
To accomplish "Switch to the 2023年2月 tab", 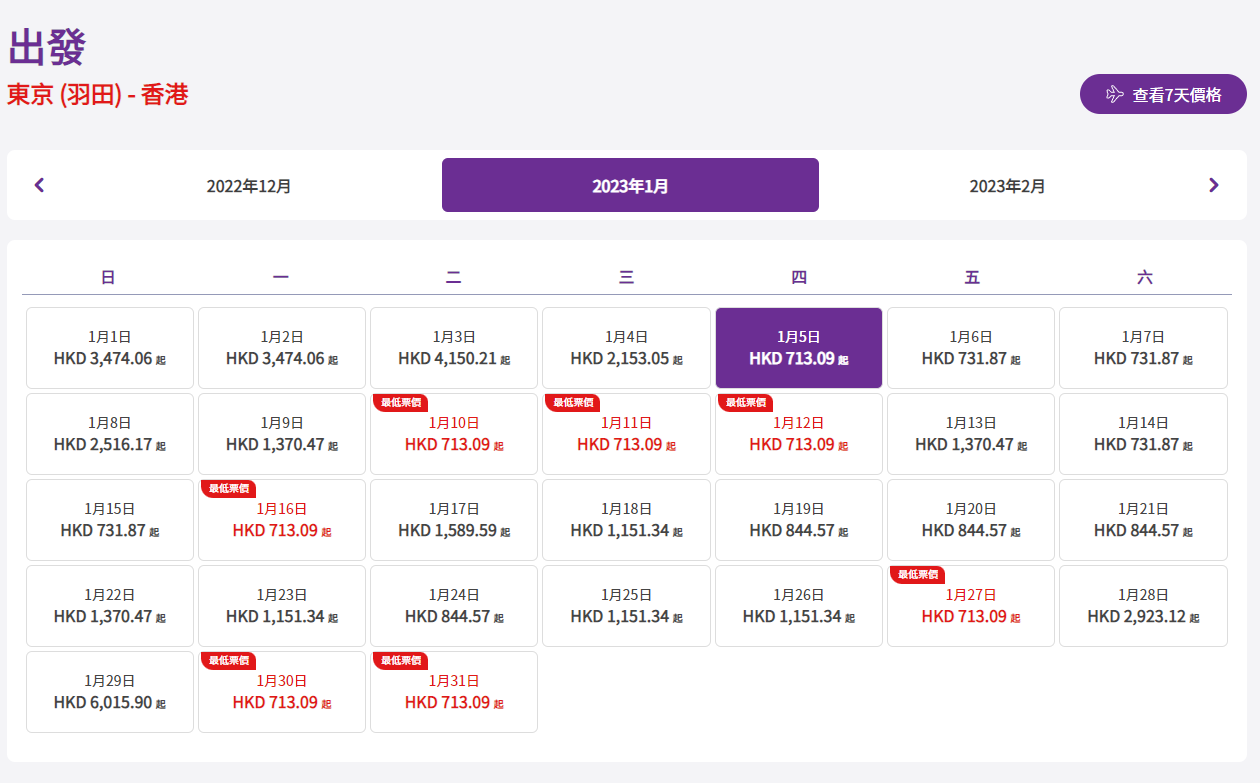I will click(1007, 186).
